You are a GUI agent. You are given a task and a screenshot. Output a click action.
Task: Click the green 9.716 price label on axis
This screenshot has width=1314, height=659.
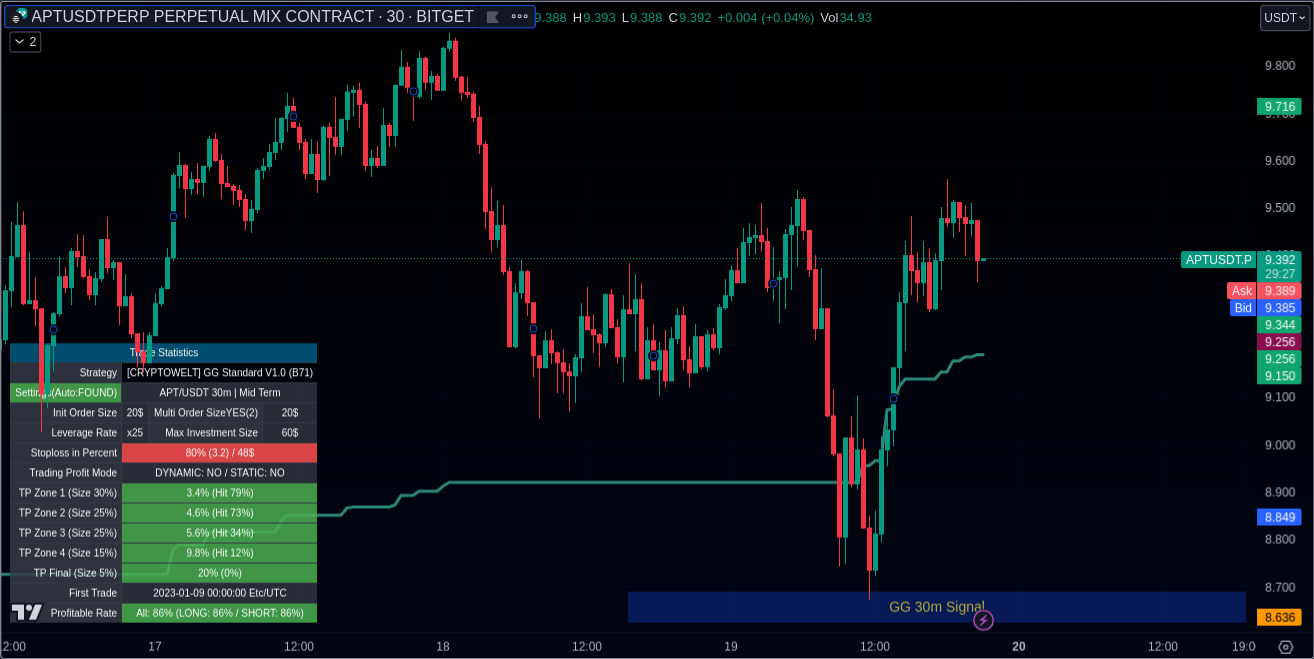1279,106
